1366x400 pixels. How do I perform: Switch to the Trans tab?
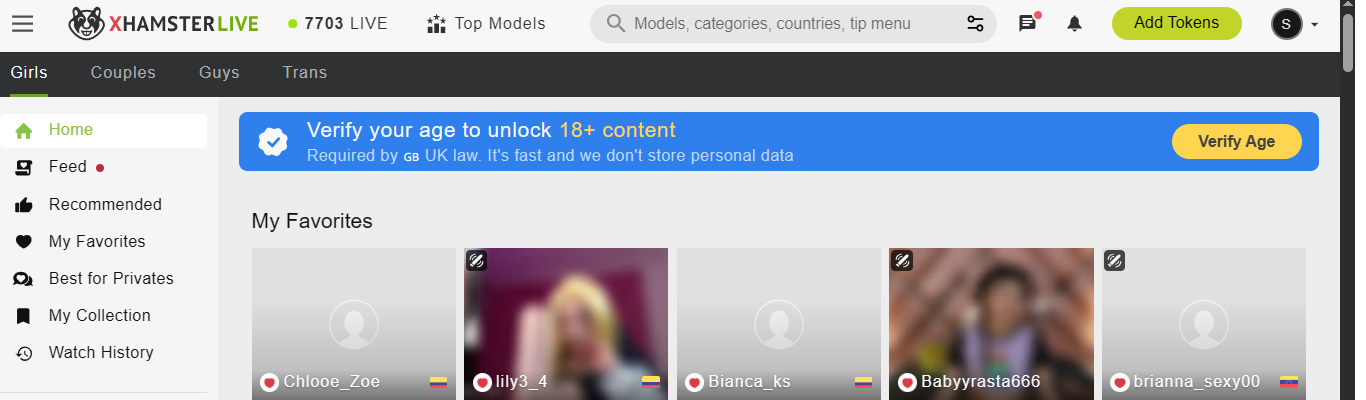[x=305, y=73]
